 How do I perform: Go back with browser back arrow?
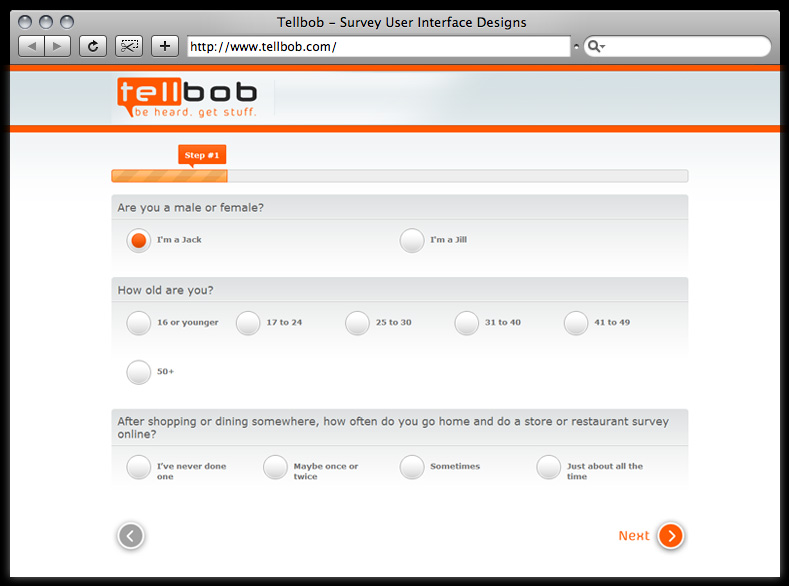32,46
